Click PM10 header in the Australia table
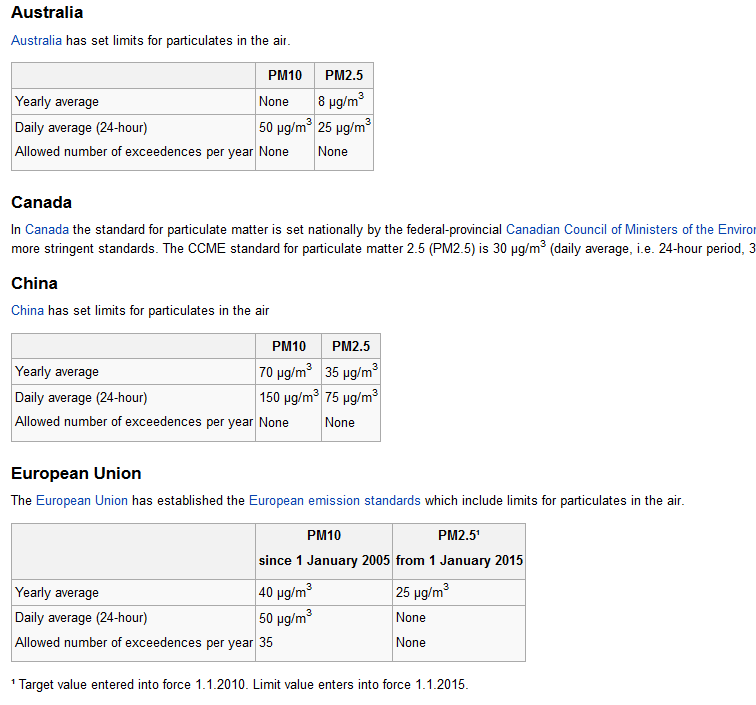The image size is (756, 705). click(284, 76)
